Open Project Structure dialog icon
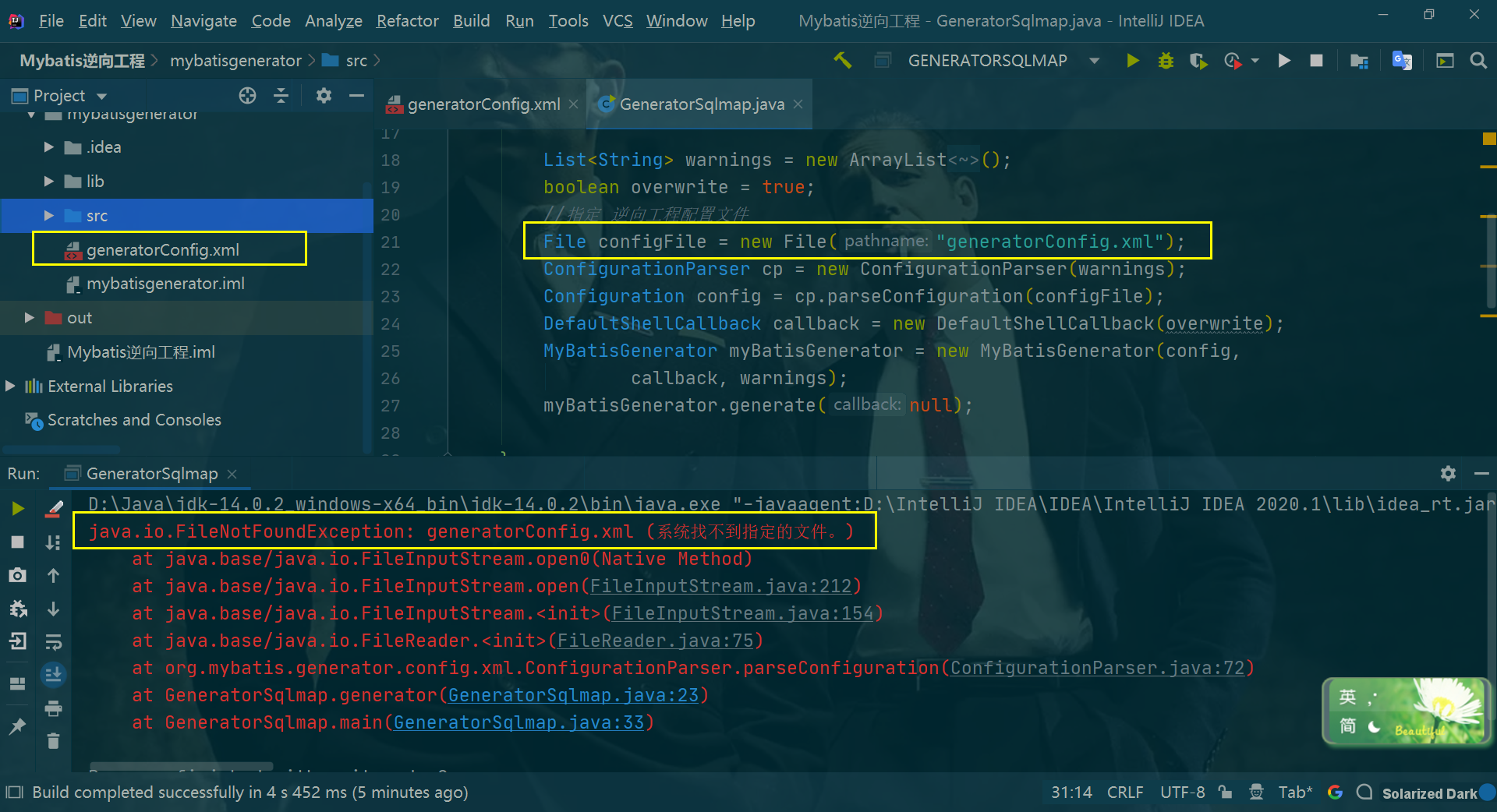Image resolution: width=1497 pixels, height=812 pixels. pyautogui.click(x=1359, y=61)
